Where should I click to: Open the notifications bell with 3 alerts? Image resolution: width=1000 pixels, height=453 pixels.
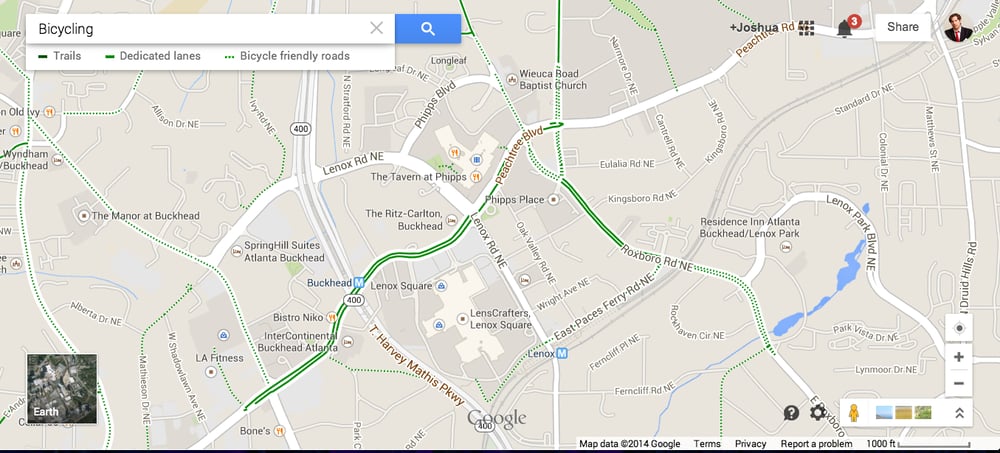pyautogui.click(x=848, y=27)
